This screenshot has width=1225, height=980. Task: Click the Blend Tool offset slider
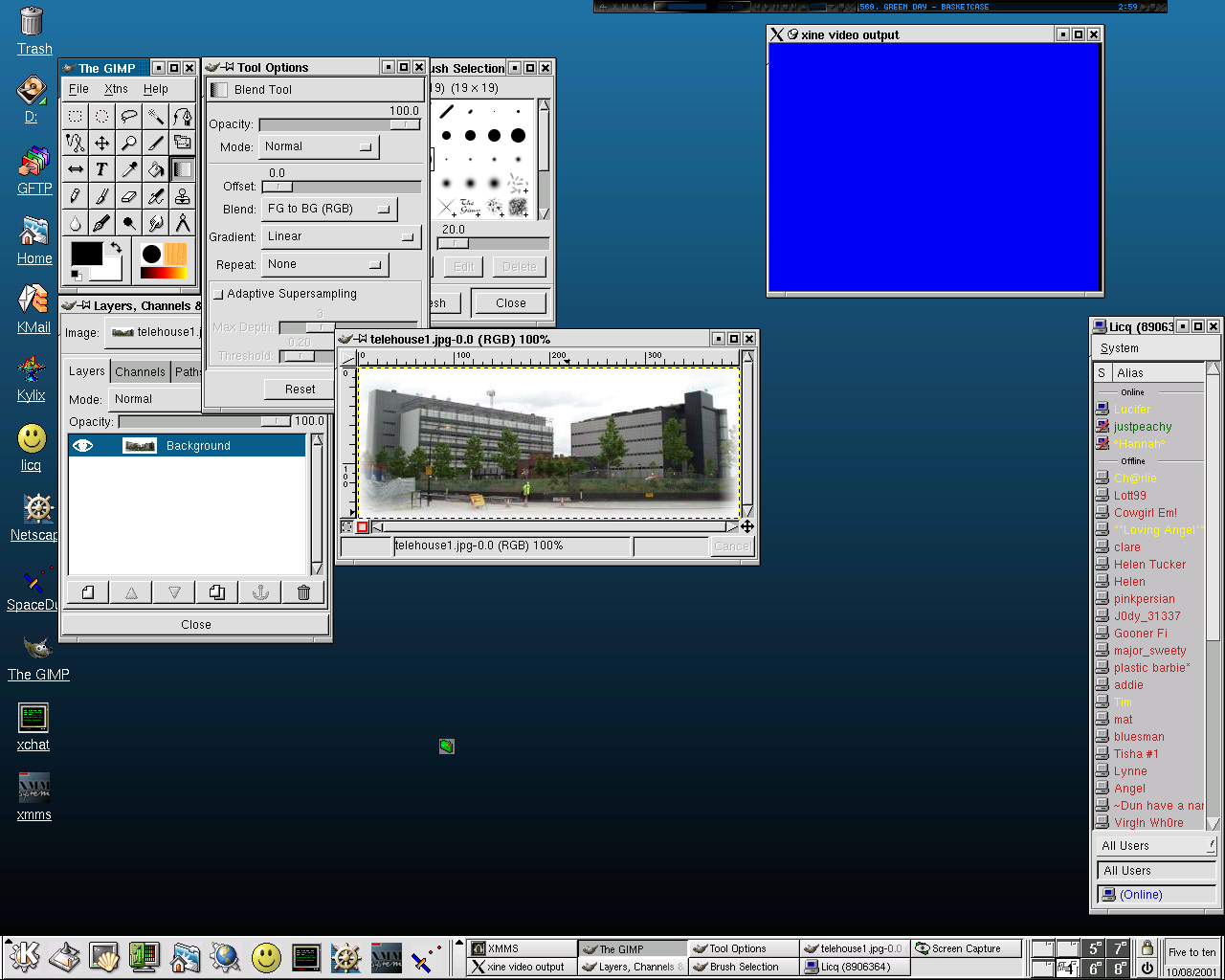coord(341,187)
